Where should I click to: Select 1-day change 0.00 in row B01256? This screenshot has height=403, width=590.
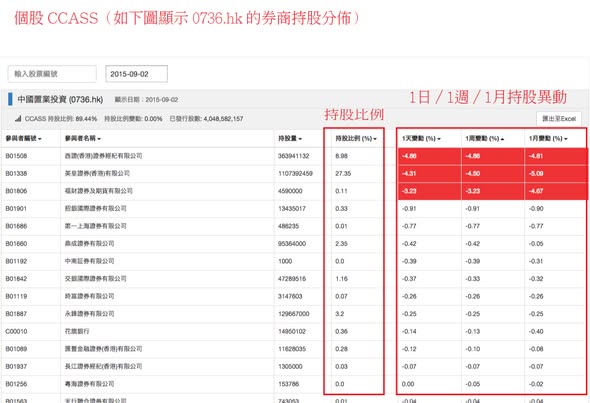tap(408, 384)
